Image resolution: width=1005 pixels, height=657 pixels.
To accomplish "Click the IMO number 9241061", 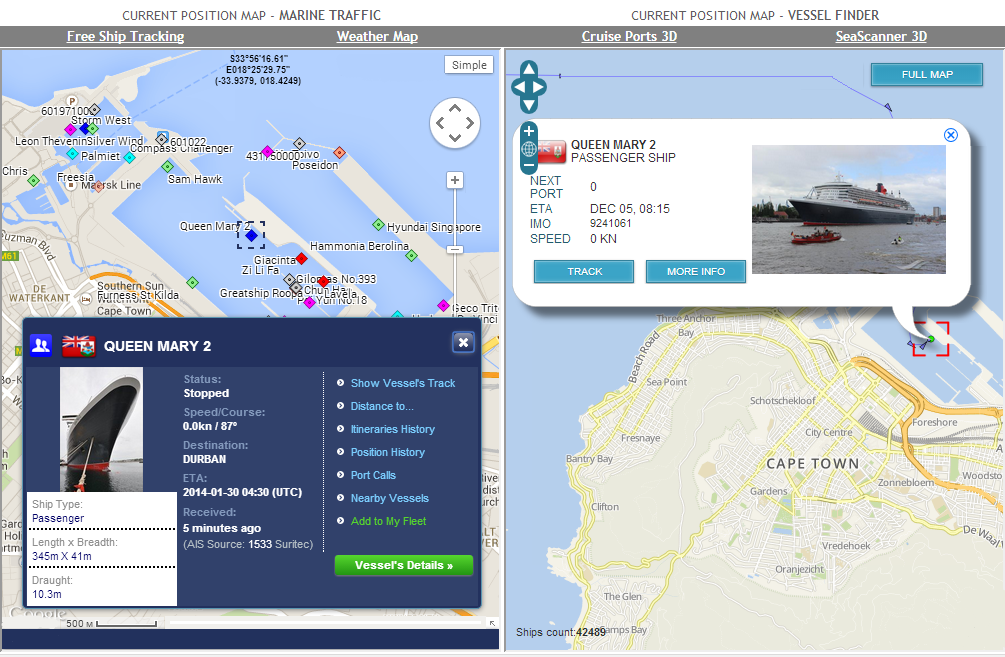I will 611,223.
